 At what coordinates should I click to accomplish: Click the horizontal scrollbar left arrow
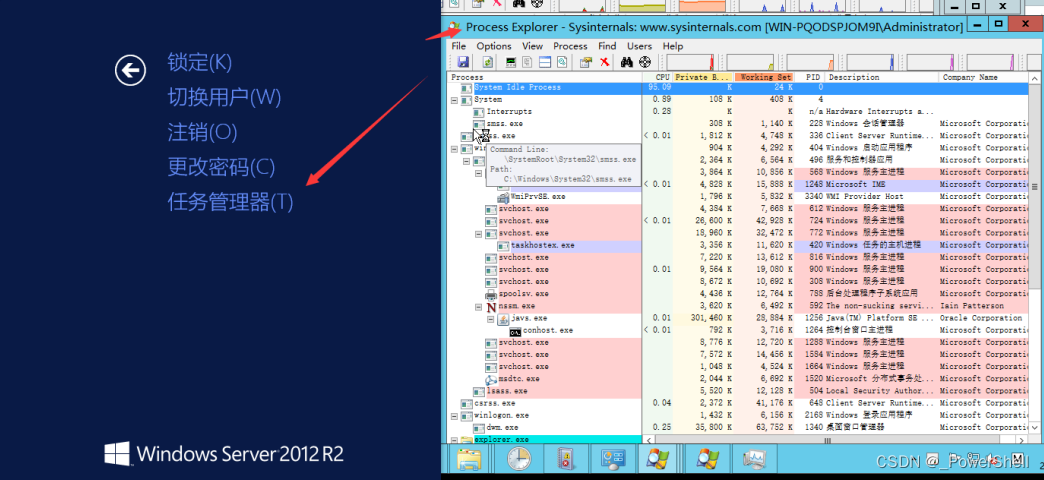pyautogui.click(x=648, y=439)
